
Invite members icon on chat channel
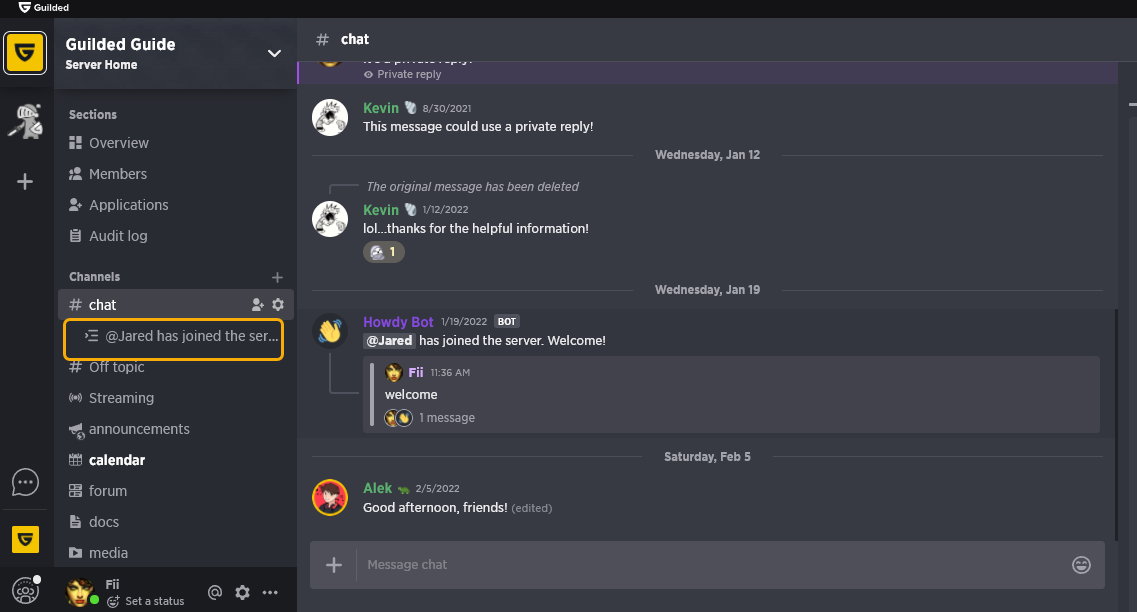(257, 305)
